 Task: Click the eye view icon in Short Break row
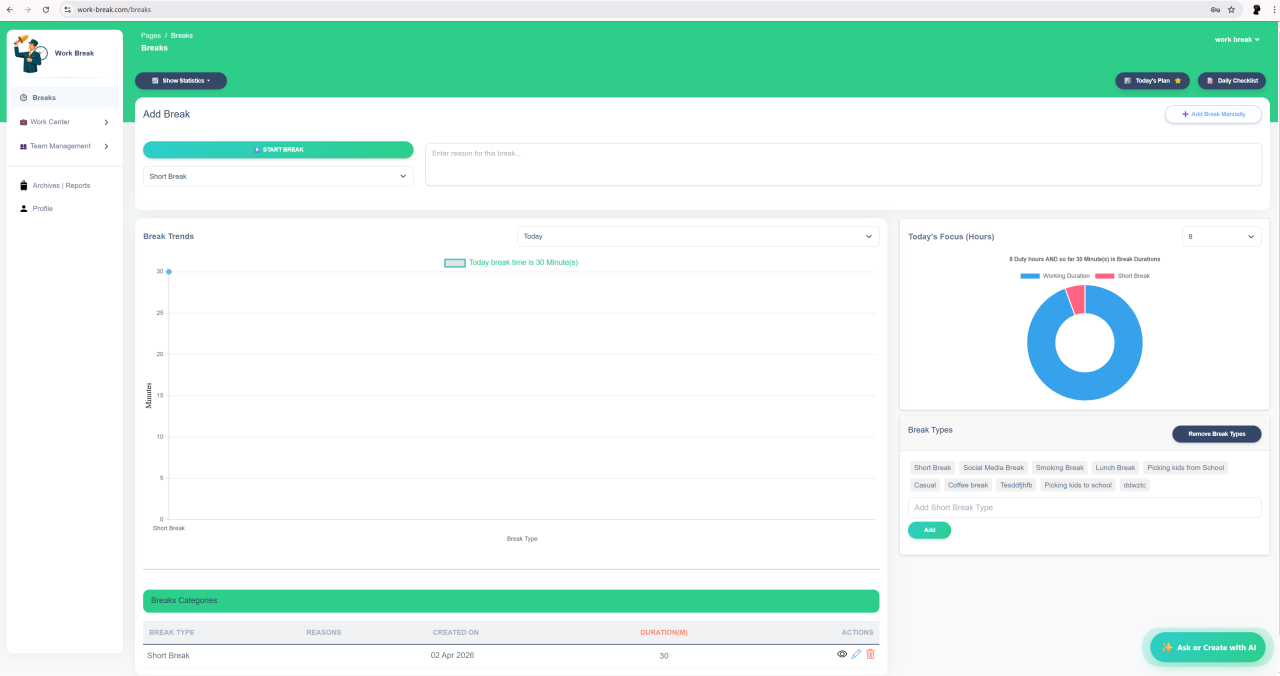click(841, 654)
